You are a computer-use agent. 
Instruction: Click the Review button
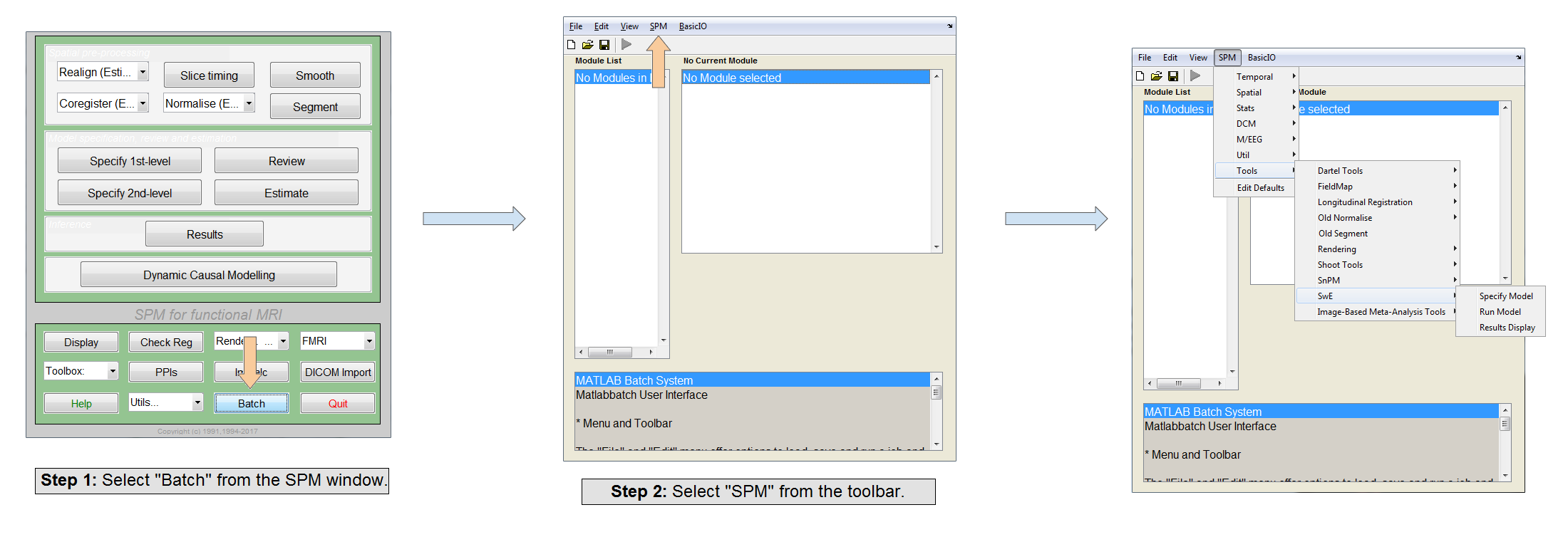tap(287, 161)
